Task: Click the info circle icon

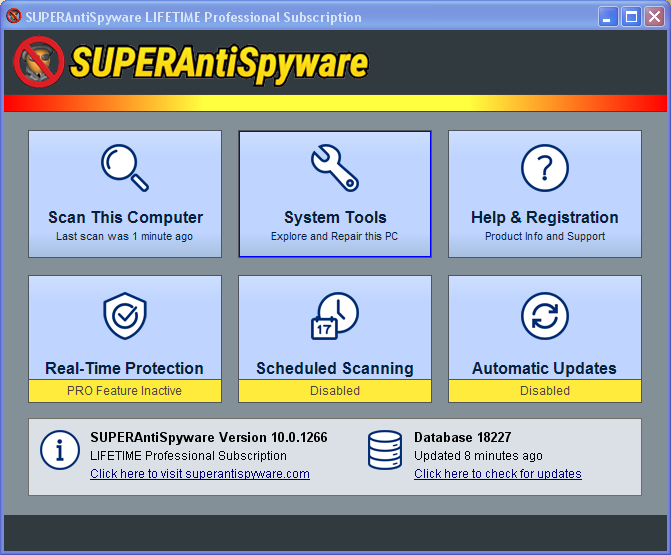Action: pyautogui.click(x=60, y=450)
